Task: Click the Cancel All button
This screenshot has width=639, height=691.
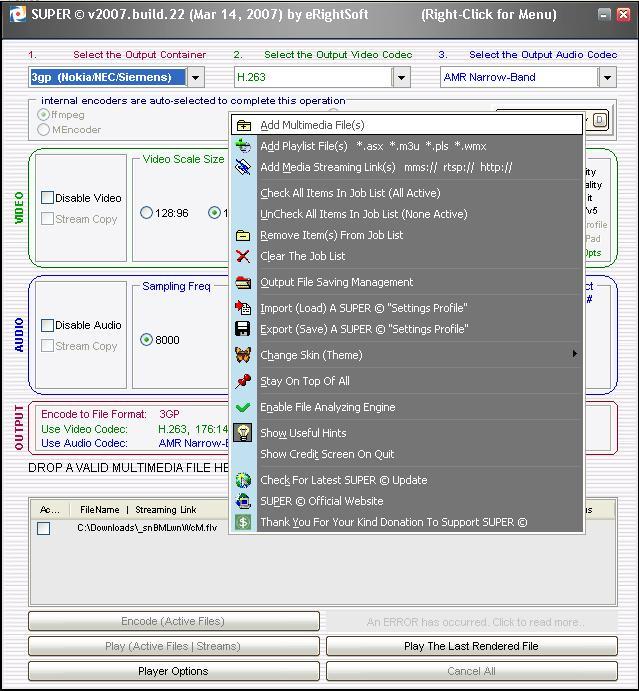Action: coord(472,671)
